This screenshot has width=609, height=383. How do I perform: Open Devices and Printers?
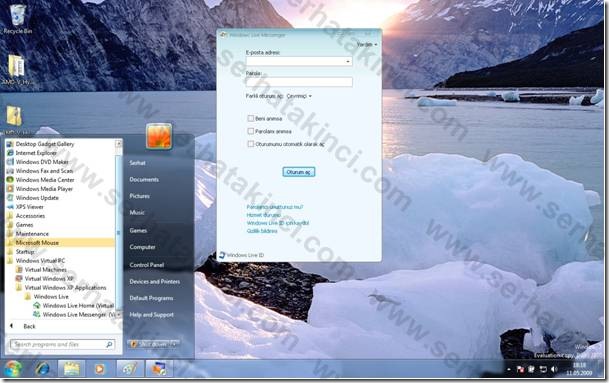155,282
